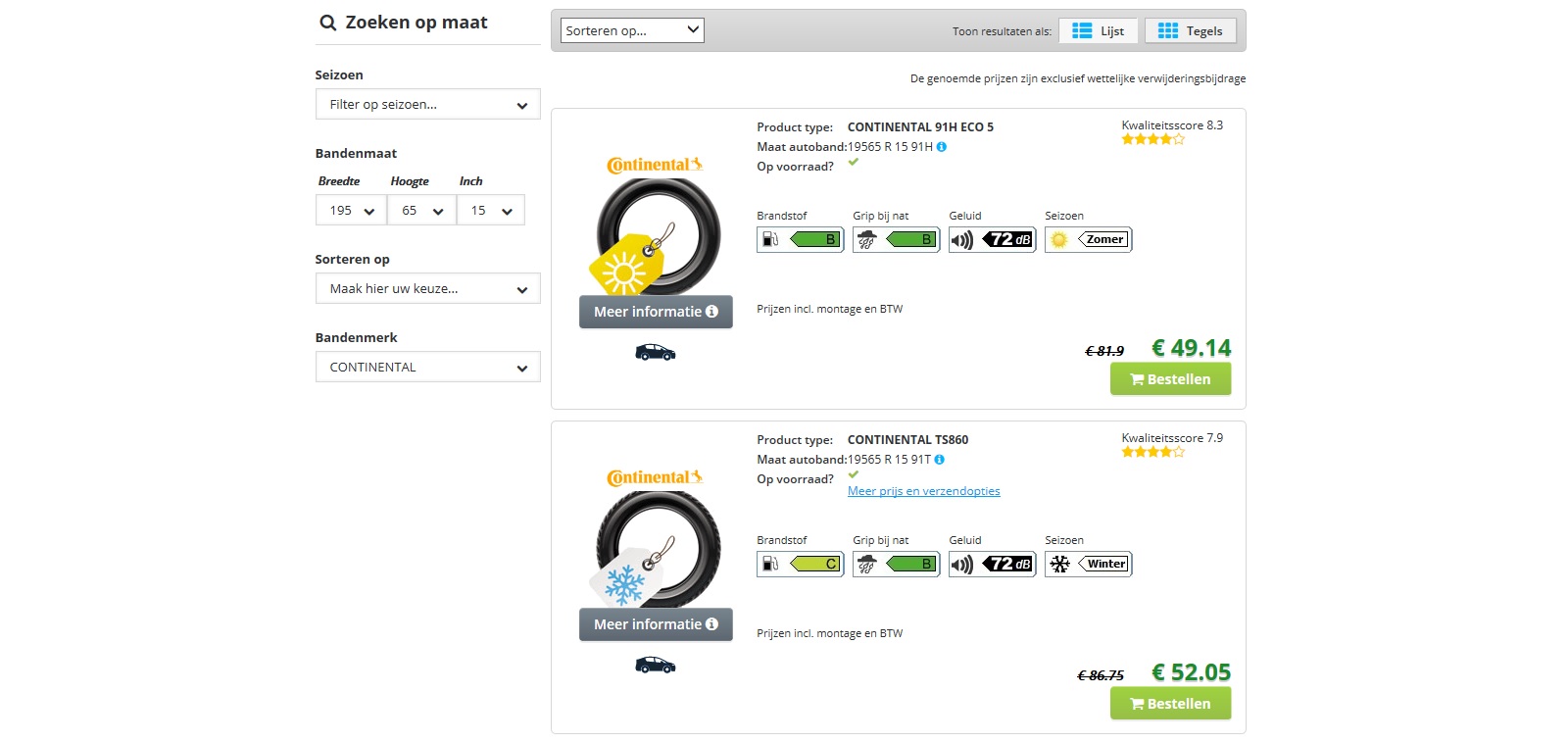Image resolution: width=1568 pixels, height=743 pixels.
Task: Click the green price € 49.14
Action: point(1191,348)
